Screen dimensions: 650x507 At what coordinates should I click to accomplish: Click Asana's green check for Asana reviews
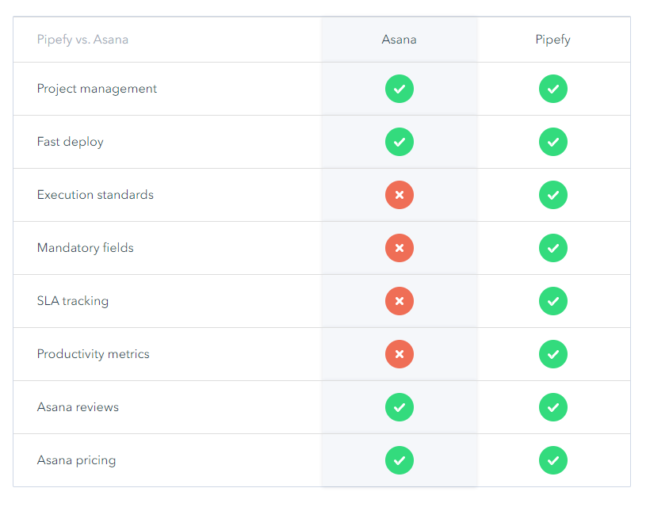tap(399, 407)
